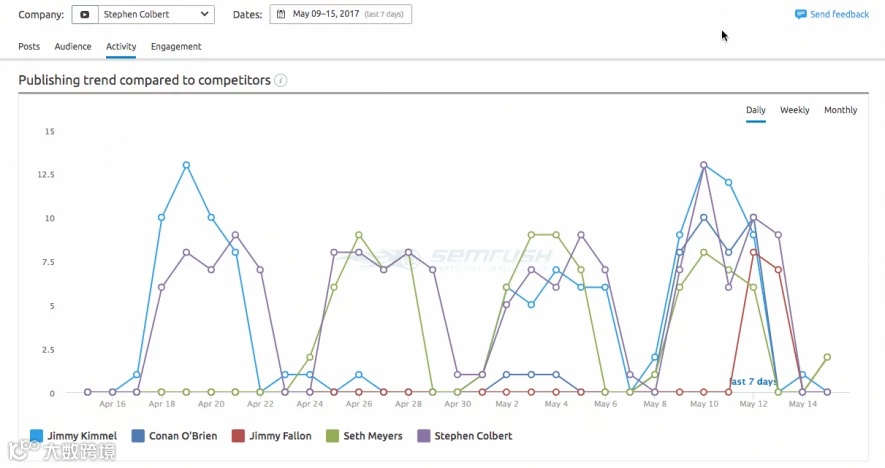Screen dimensions: 885x468
Task: Click the 12.5 y-axis label
Action: point(46,174)
